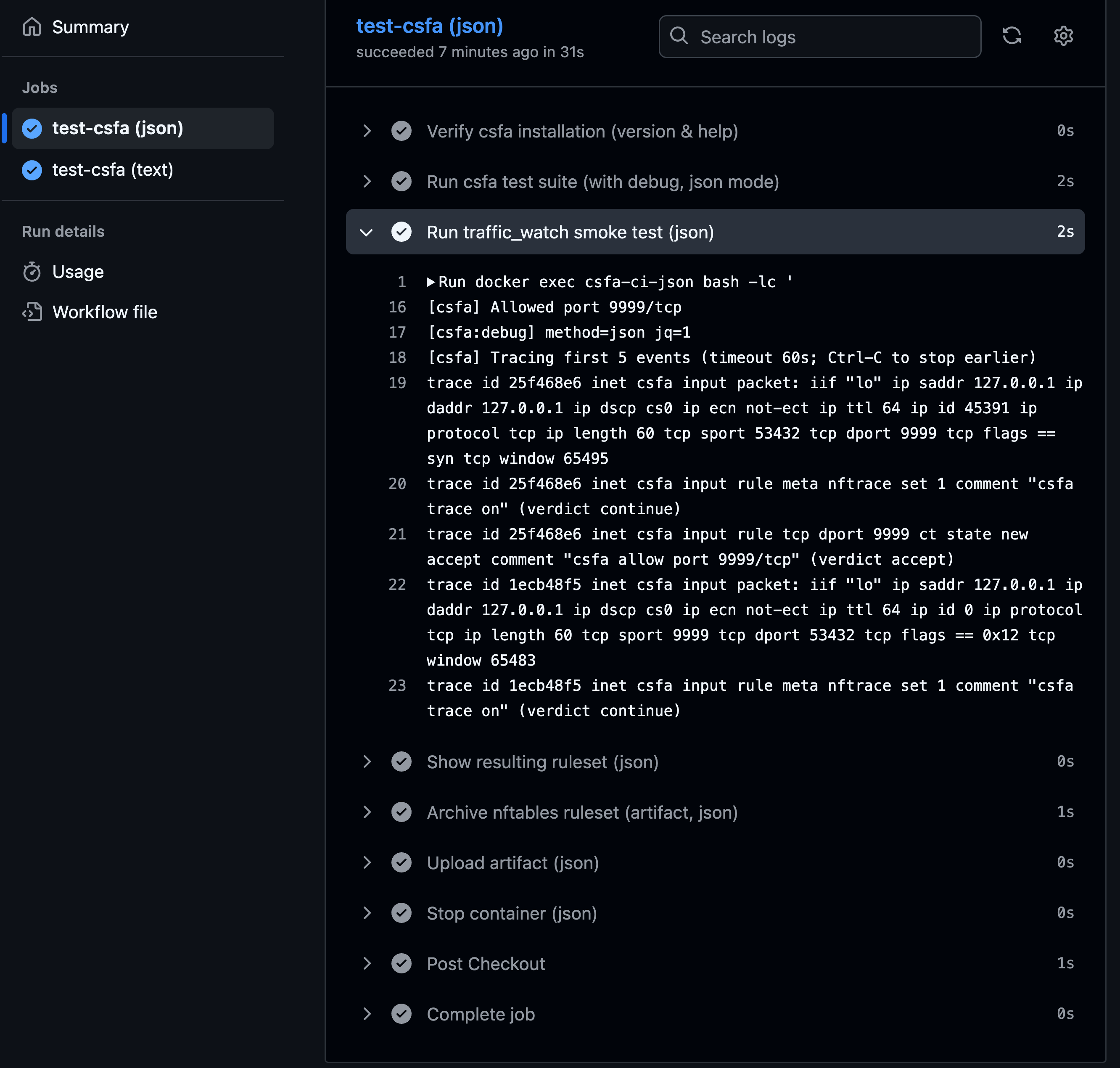Click check icon of Complete job
1120x1068 pixels.
click(402, 1014)
